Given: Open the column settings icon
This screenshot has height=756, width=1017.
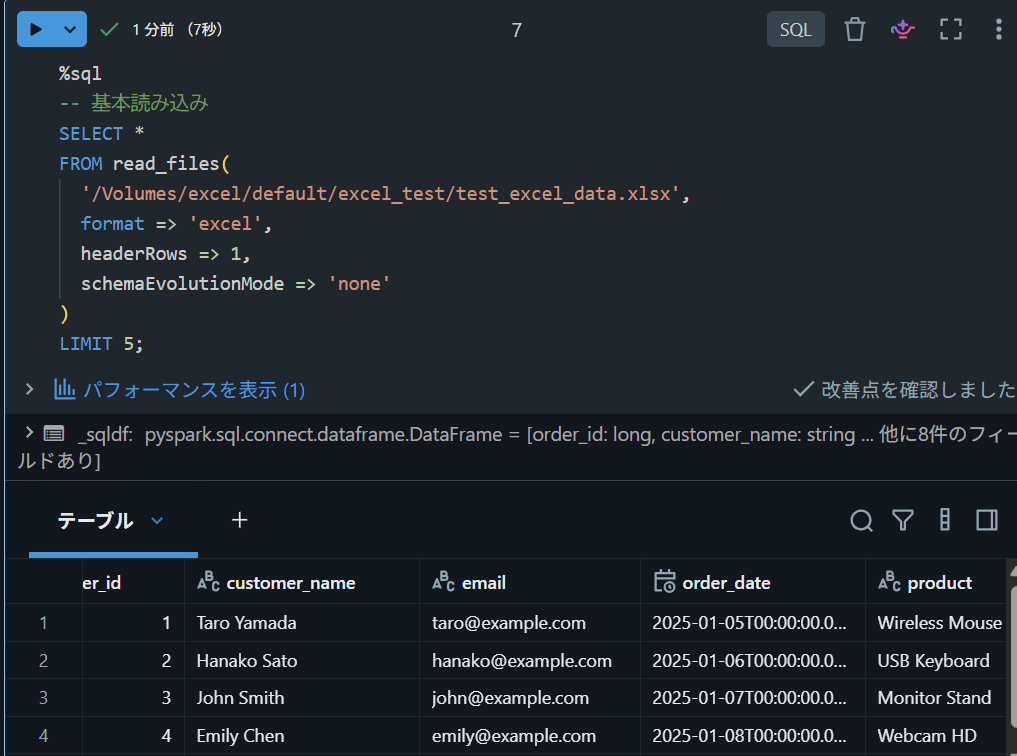Looking at the screenshot, I should pos(945,520).
